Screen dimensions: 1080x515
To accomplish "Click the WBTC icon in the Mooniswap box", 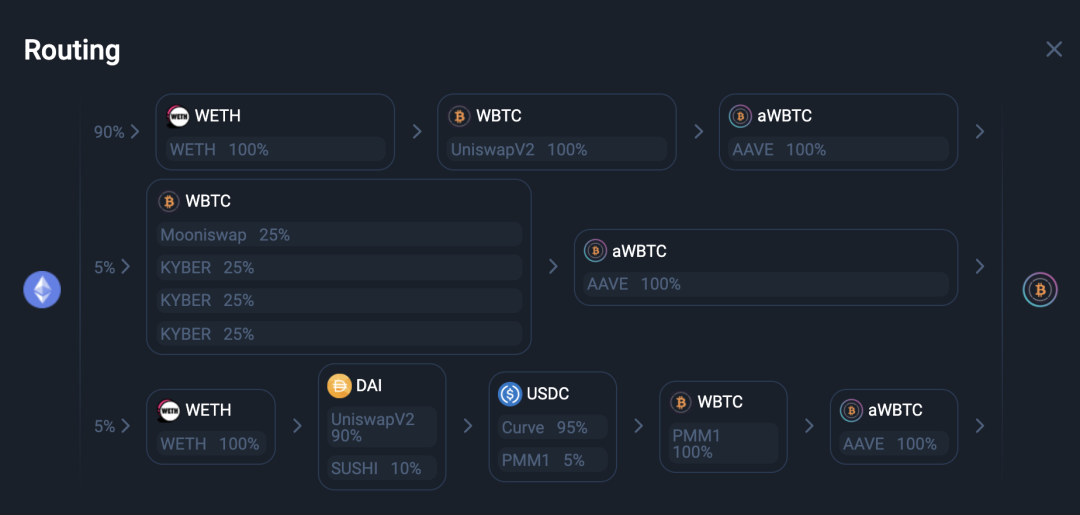I will [169, 202].
